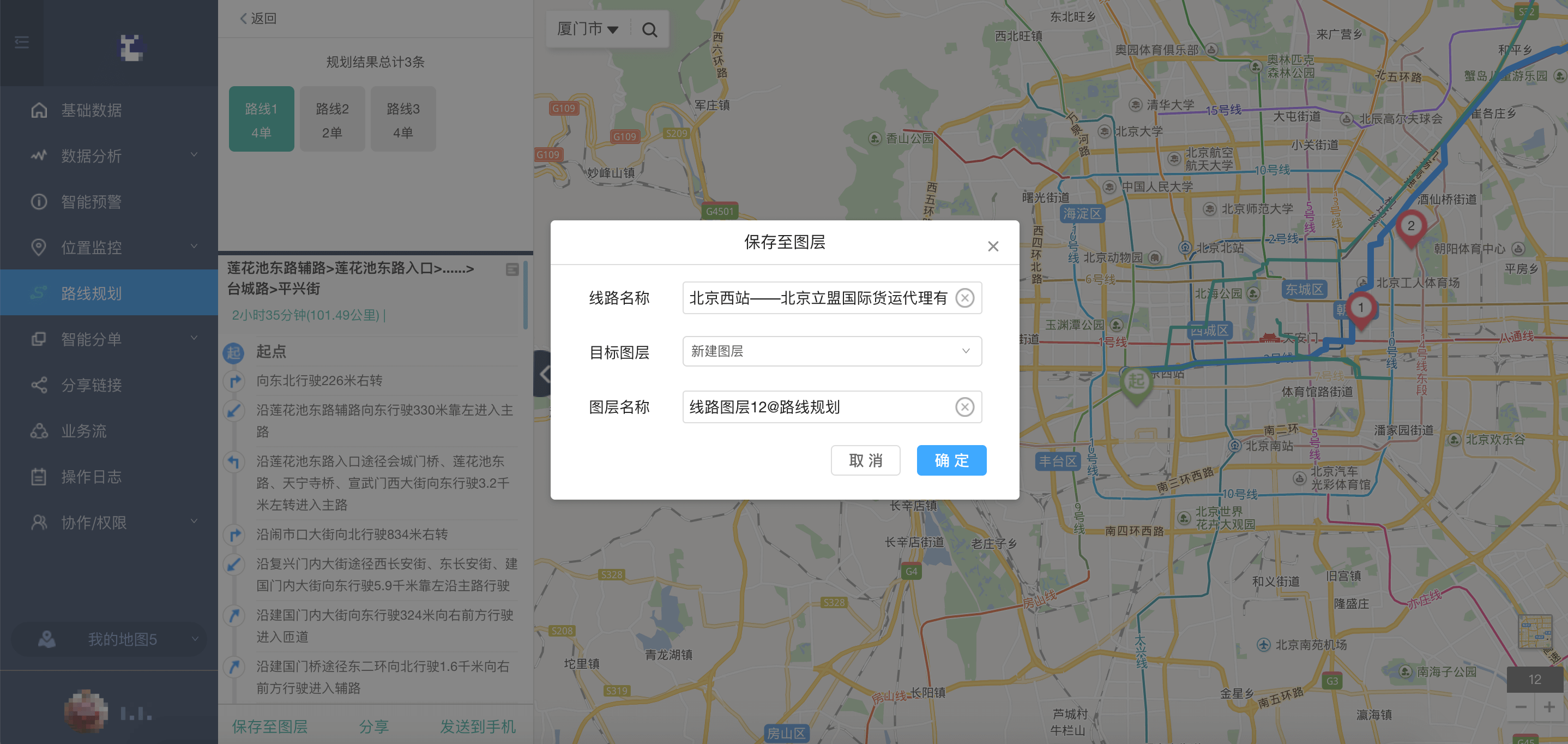Open the map layers thumbnail switcher
The image size is (1568, 744).
pyautogui.click(x=1535, y=632)
